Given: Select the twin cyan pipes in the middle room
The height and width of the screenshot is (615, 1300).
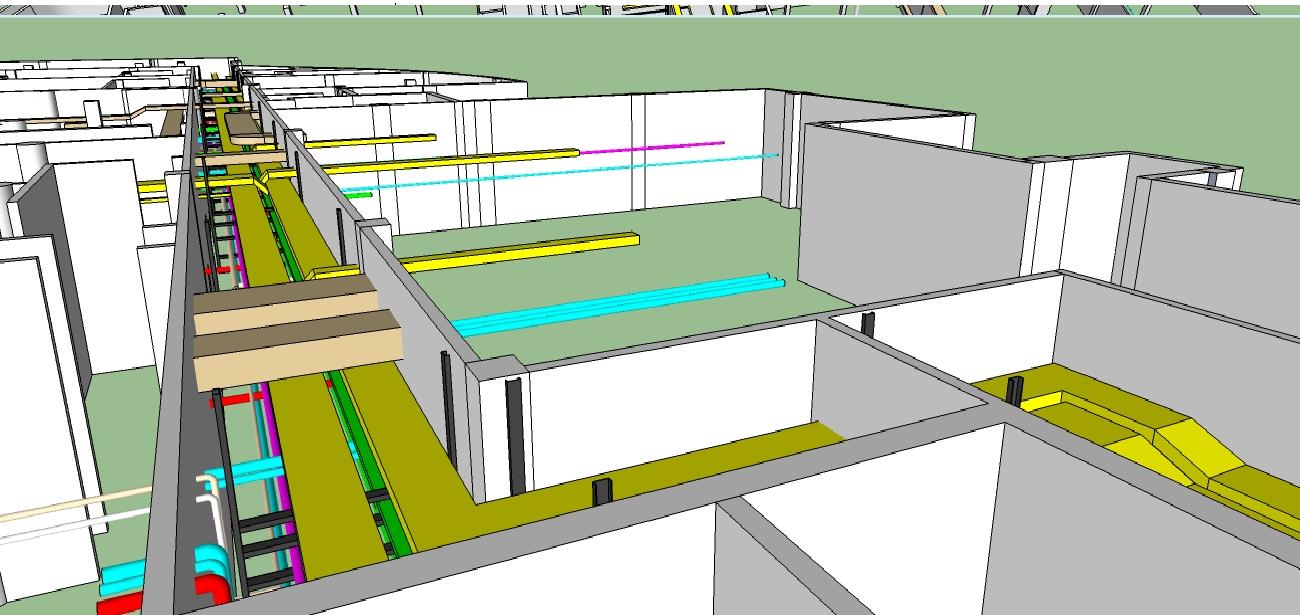Looking at the screenshot, I should coord(618,304).
